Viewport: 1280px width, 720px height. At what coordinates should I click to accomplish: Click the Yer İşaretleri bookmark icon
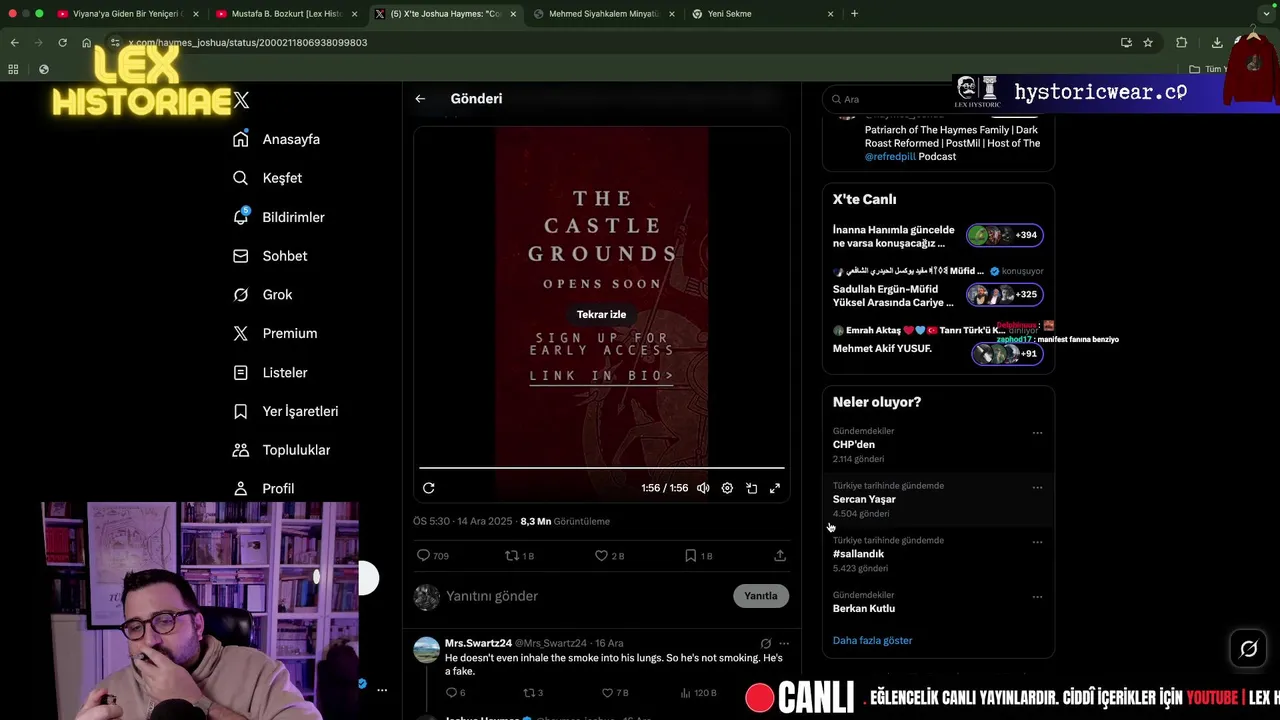click(240, 411)
